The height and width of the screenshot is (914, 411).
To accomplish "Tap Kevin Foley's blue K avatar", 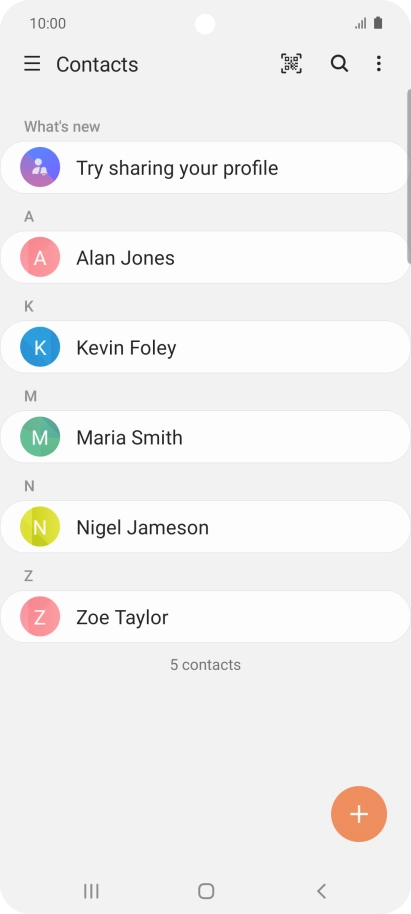I will [x=40, y=347].
